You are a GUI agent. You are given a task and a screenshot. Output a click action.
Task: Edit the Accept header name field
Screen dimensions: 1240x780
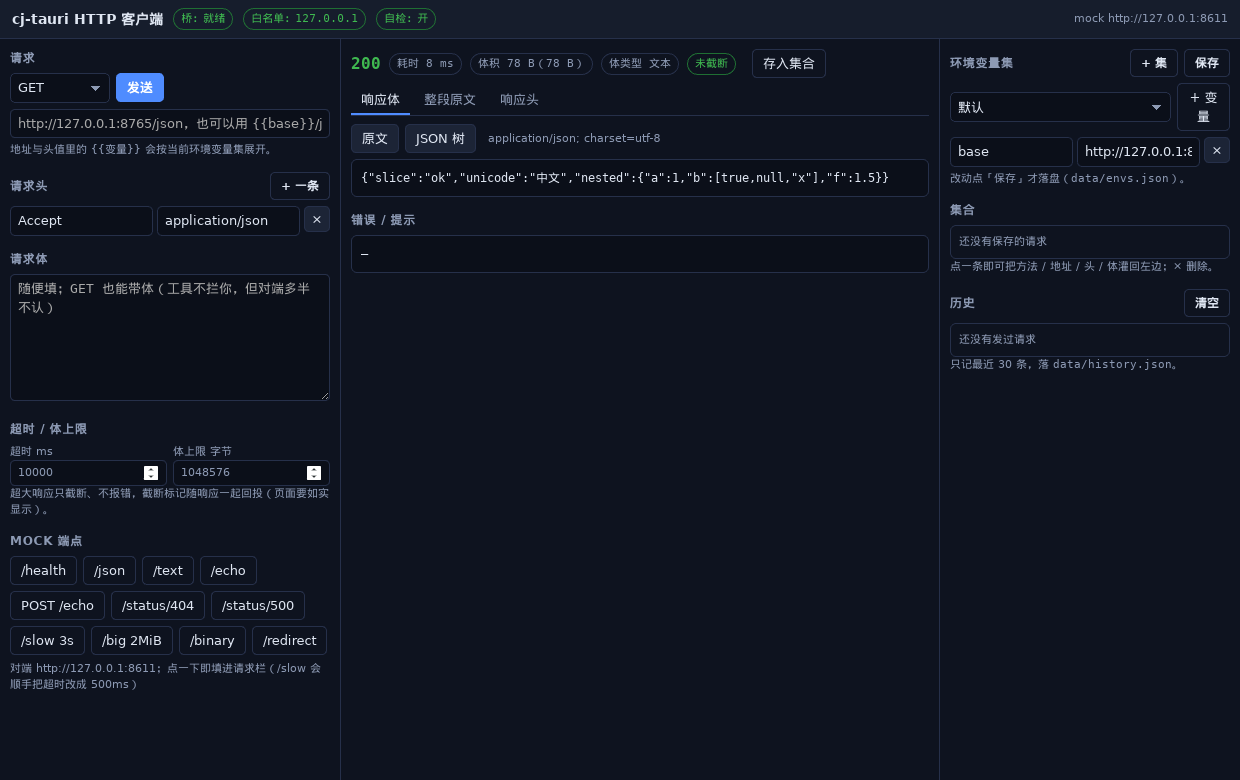(x=81, y=221)
